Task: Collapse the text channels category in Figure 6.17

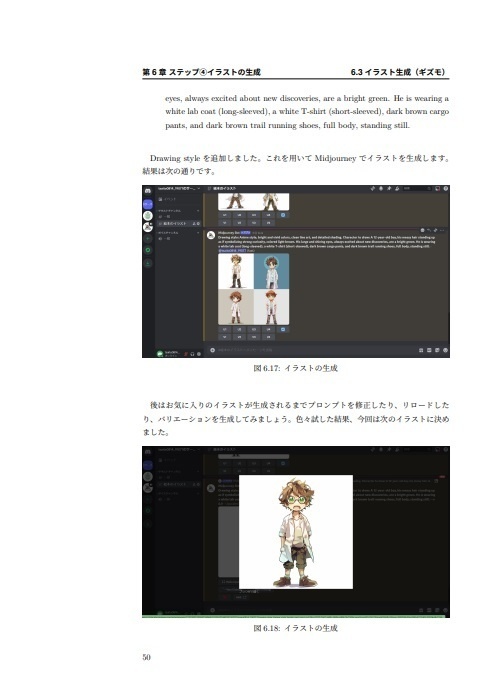Action: tap(169, 211)
